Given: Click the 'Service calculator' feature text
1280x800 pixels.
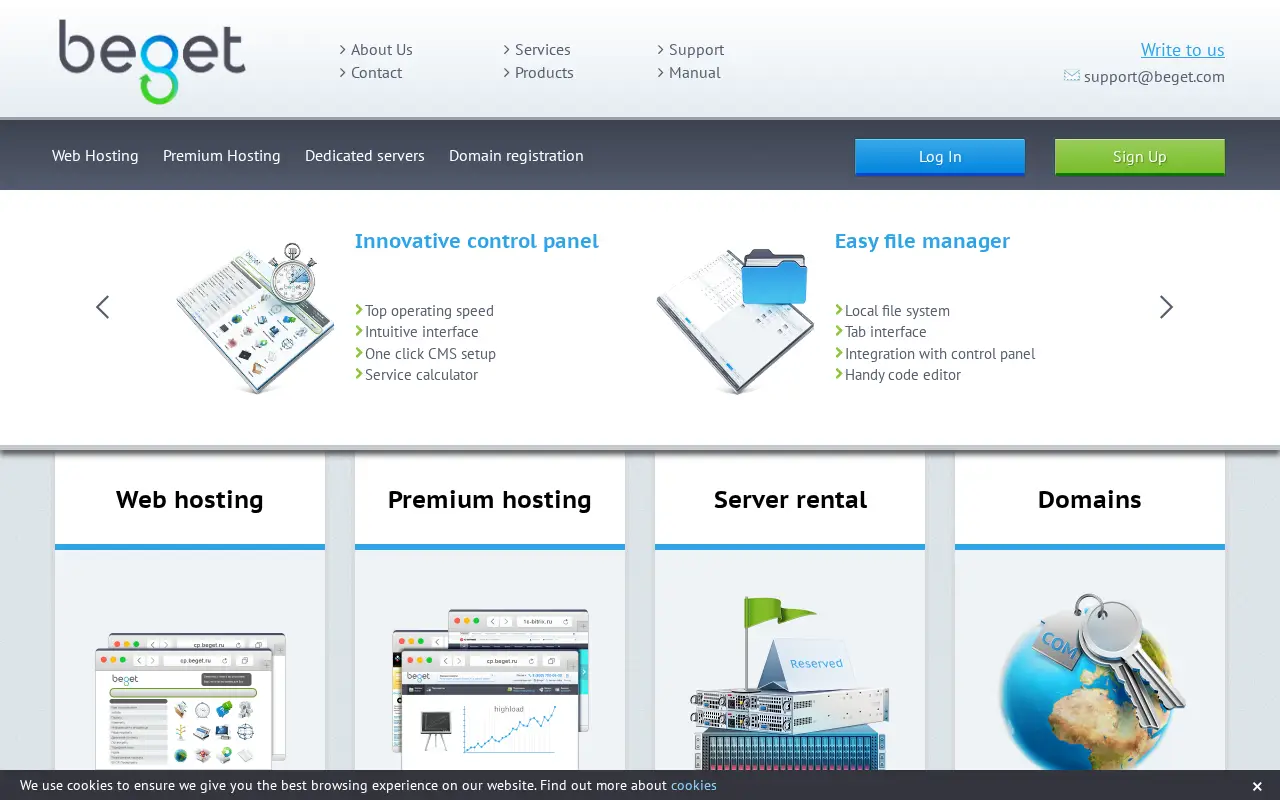Looking at the screenshot, I should [x=421, y=375].
